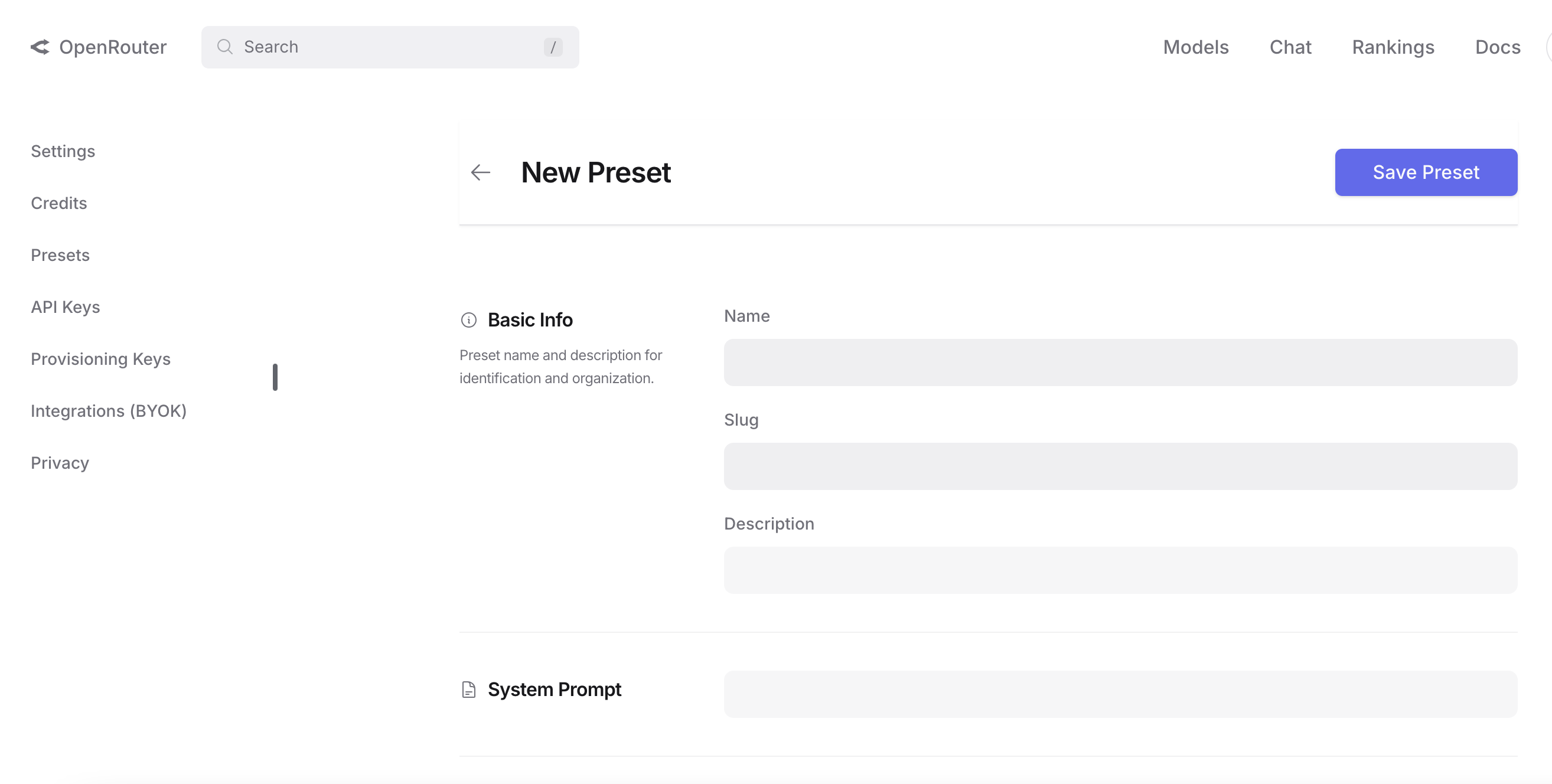Viewport: 1552px width, 784px height.
Task: Click into the Slug input field
Action: (1120, 466)
